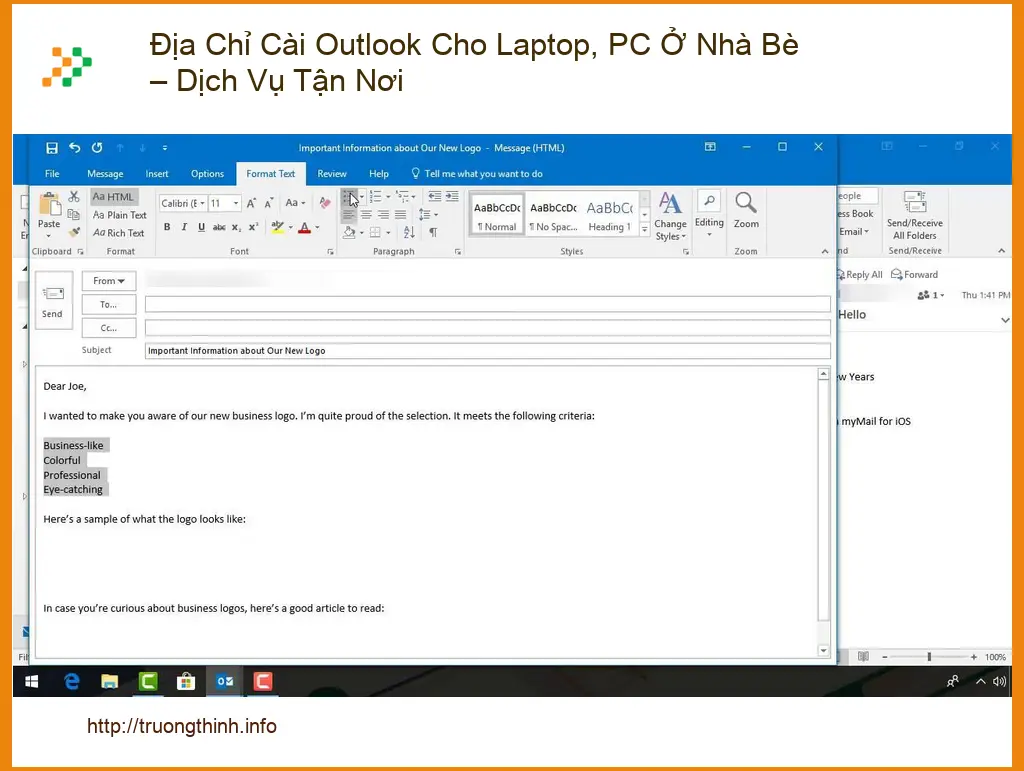1024x771 pixels.
Task: Apply the yellow text highlight color
Action: [x=278, y=227]
